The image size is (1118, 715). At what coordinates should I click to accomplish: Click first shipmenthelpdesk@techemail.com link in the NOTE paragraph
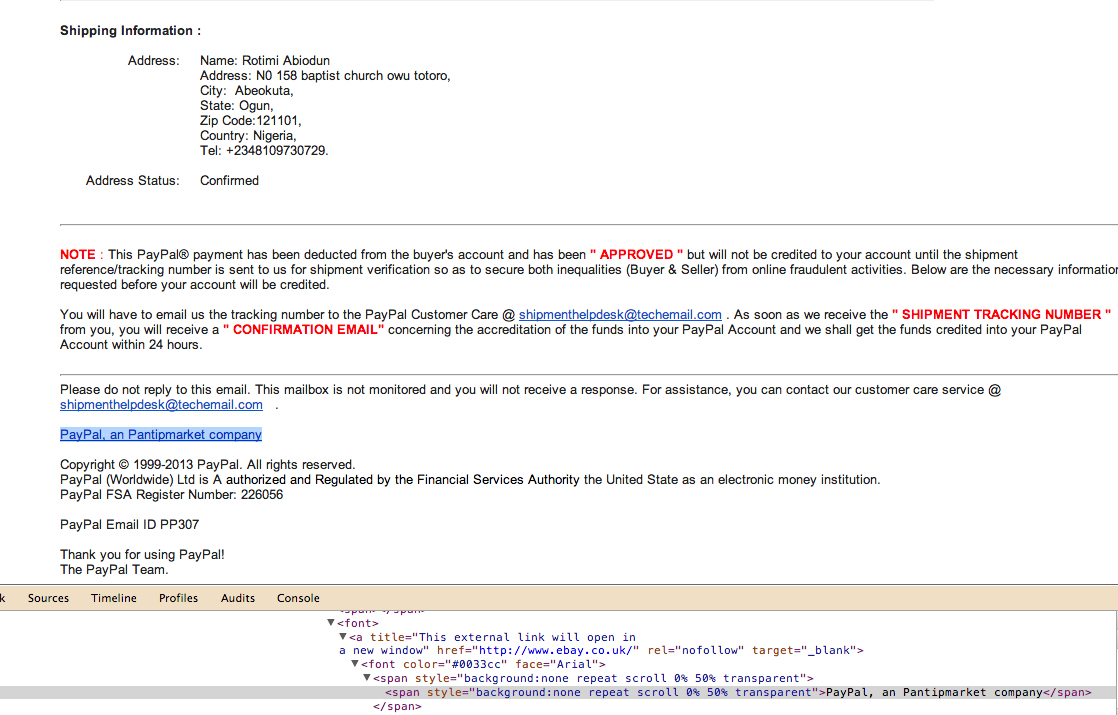click(620, 314)
